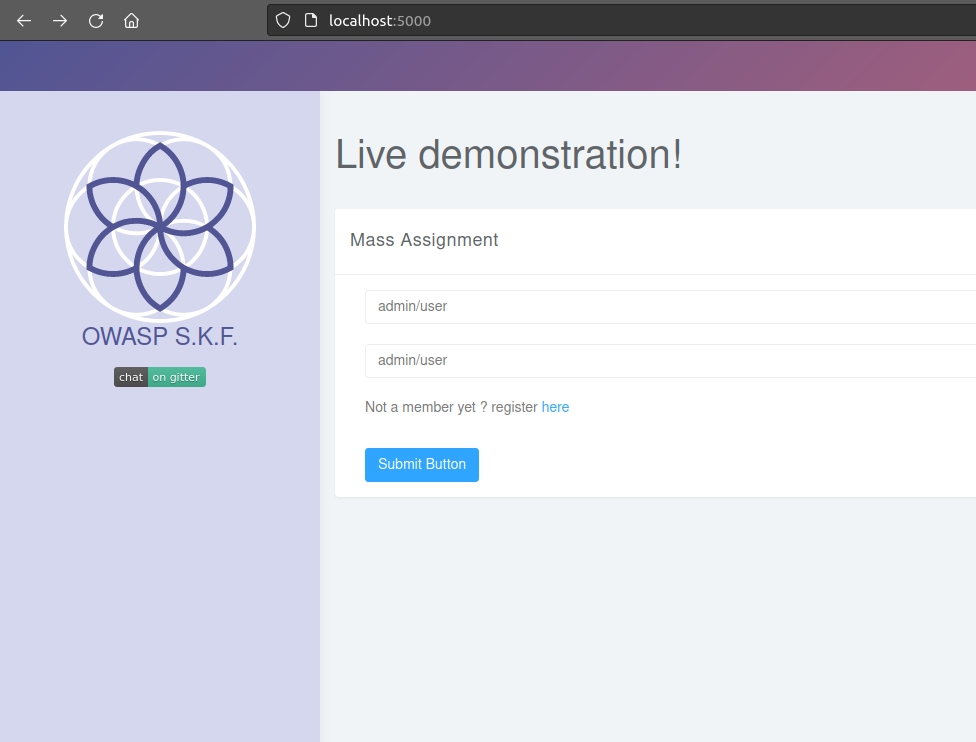Image resolution: width=976 pixels, height=742 pixels.
Task: Focus the localhost:5000 address bar
Action: click(x=600, y=20)
